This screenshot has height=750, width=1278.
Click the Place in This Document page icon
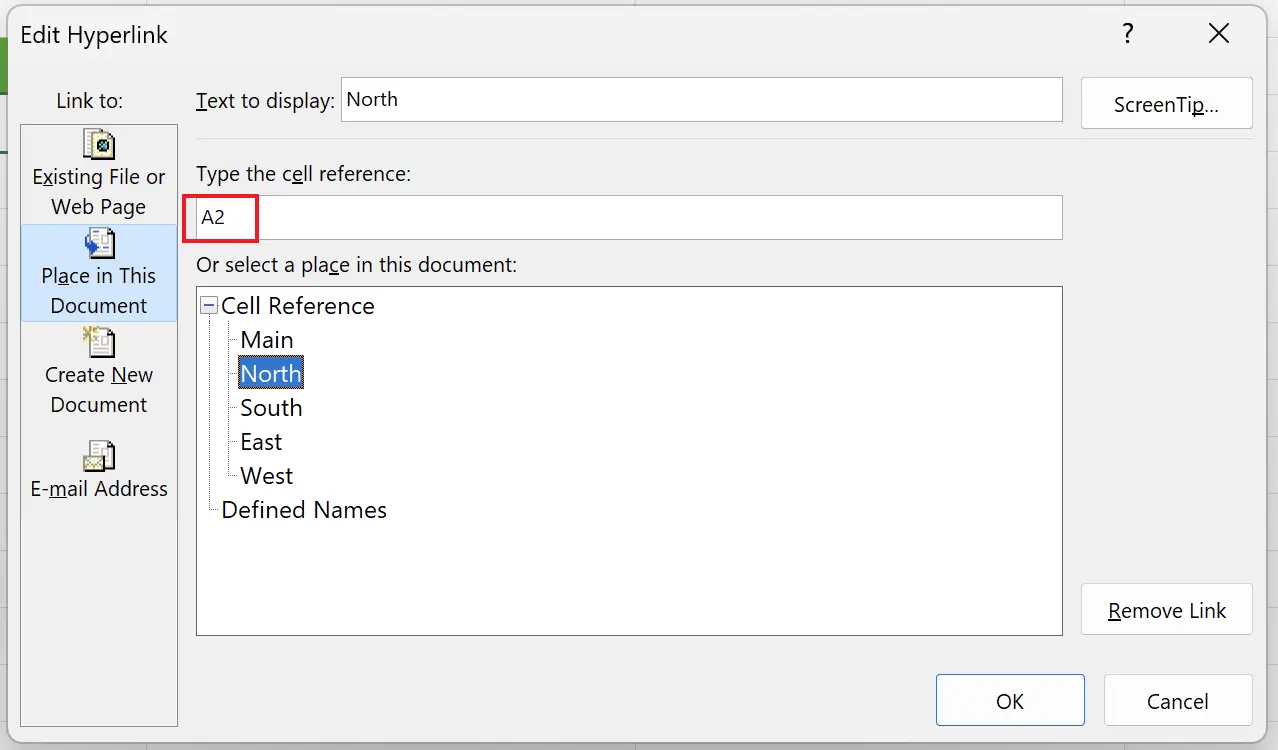(98, 243)
